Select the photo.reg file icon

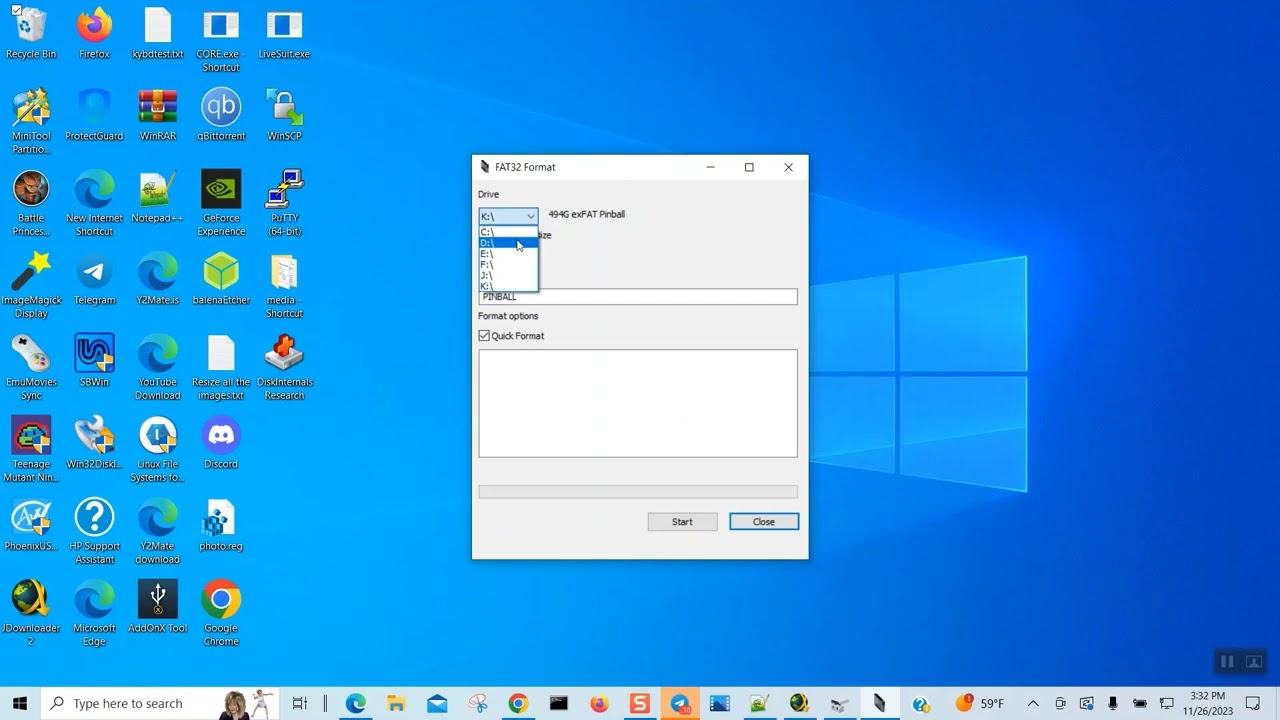coord(221,525)
